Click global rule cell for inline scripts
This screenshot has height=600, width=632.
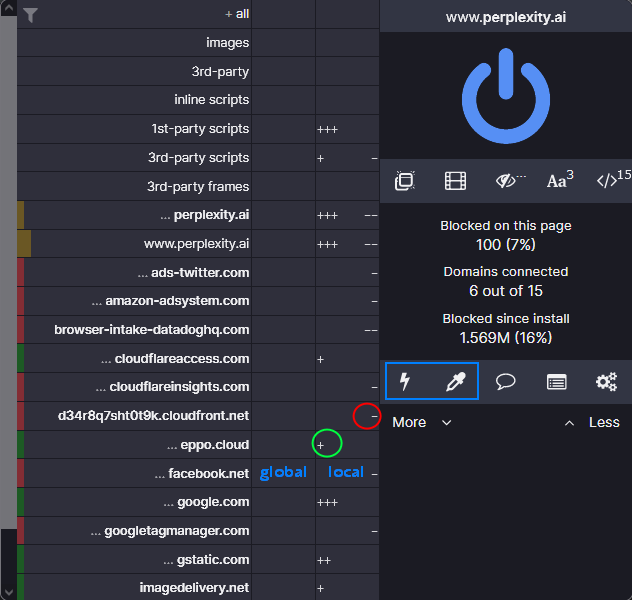click(283, 100)
